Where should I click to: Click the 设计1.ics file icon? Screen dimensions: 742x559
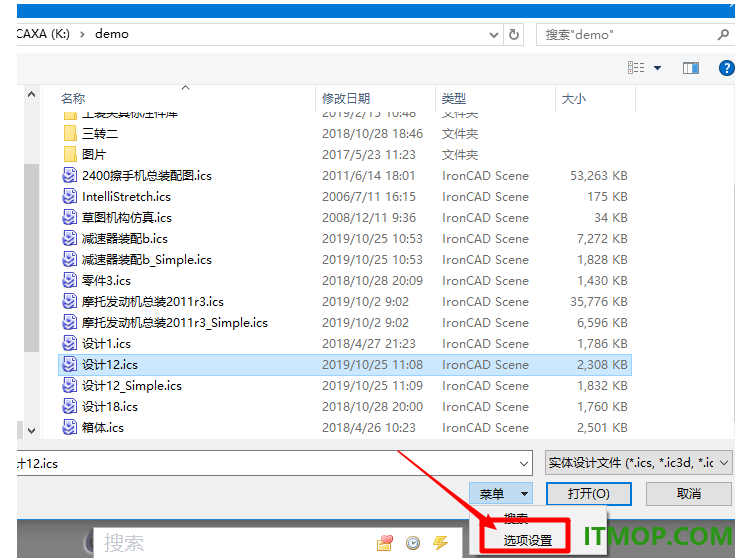click(70, 343)
